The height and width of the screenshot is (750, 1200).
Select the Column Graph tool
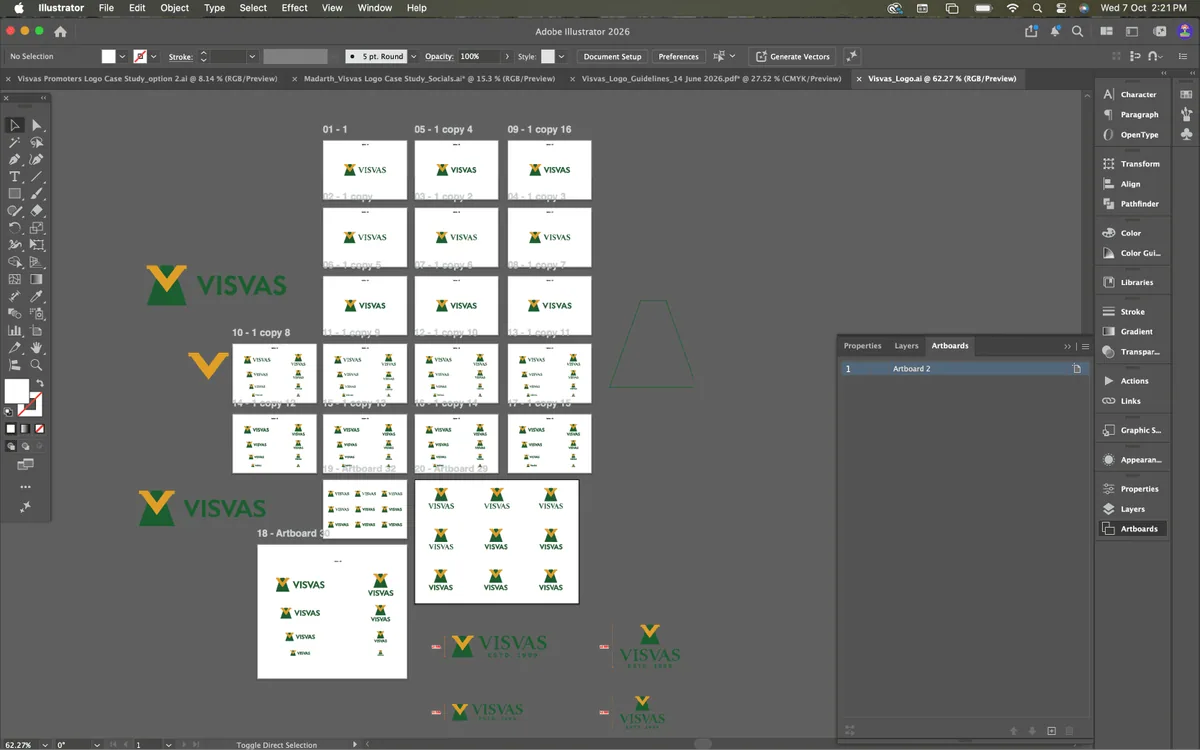coord(15,330)
